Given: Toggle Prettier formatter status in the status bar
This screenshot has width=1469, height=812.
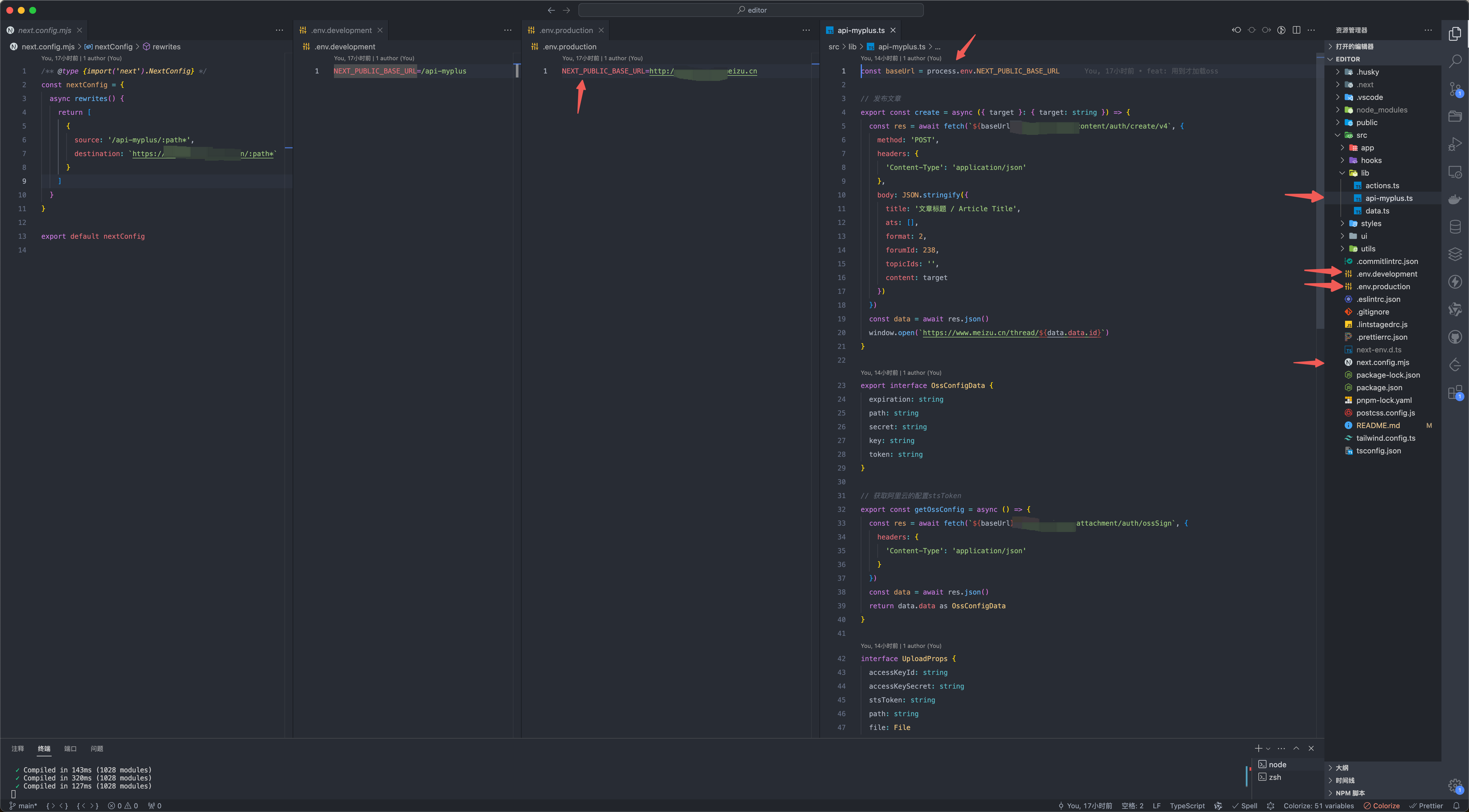Looking at the screenshot, I should click(1426, 806).
